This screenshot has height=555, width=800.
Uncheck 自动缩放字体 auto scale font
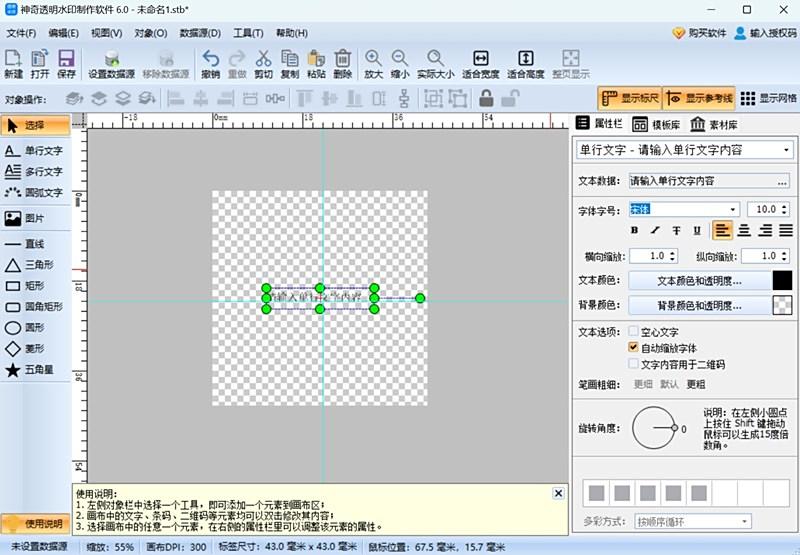pos(634,348)
